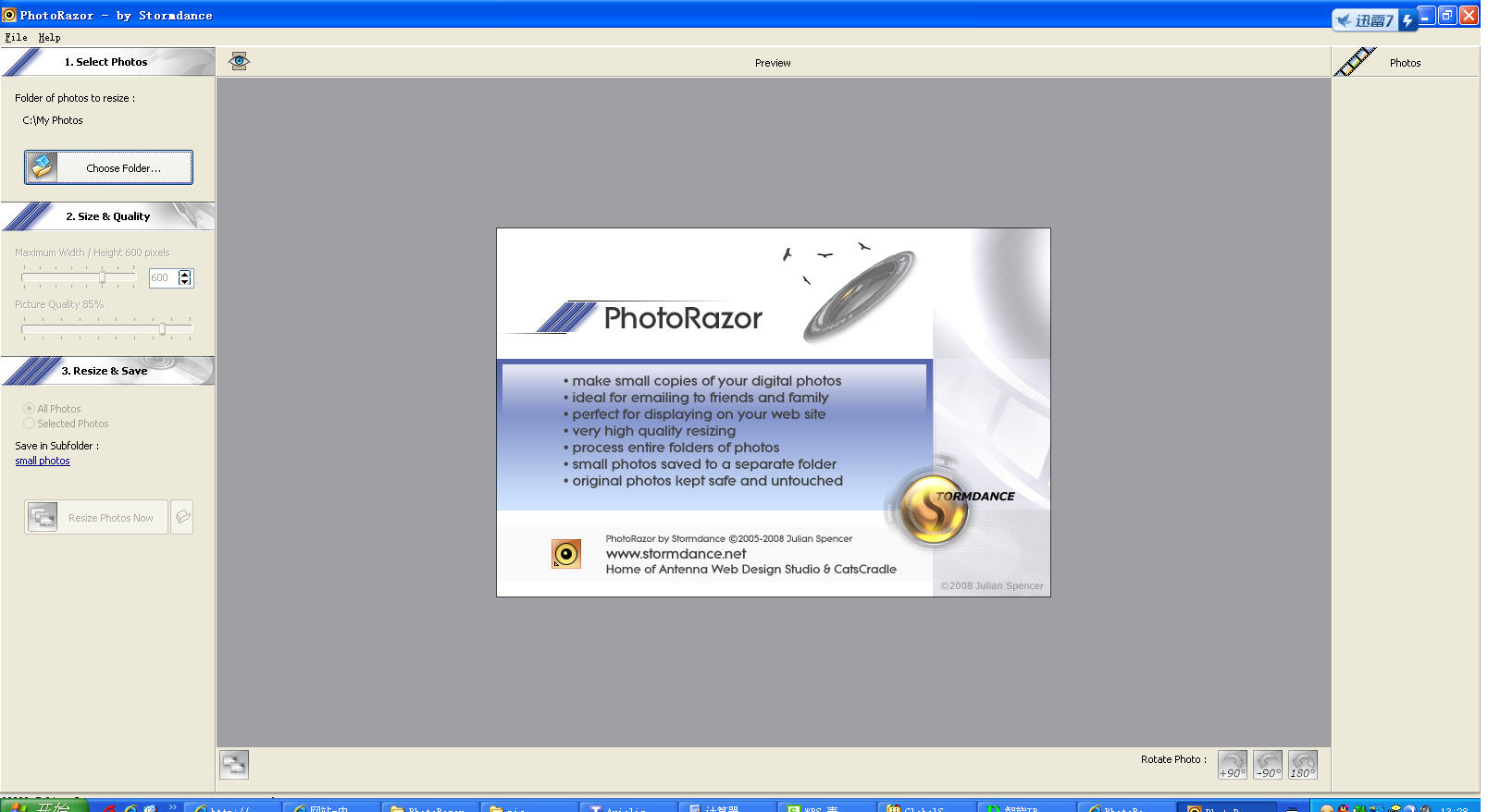Open the small photos subfolder link
The image size is (1488, 812).
pos(43,461)
